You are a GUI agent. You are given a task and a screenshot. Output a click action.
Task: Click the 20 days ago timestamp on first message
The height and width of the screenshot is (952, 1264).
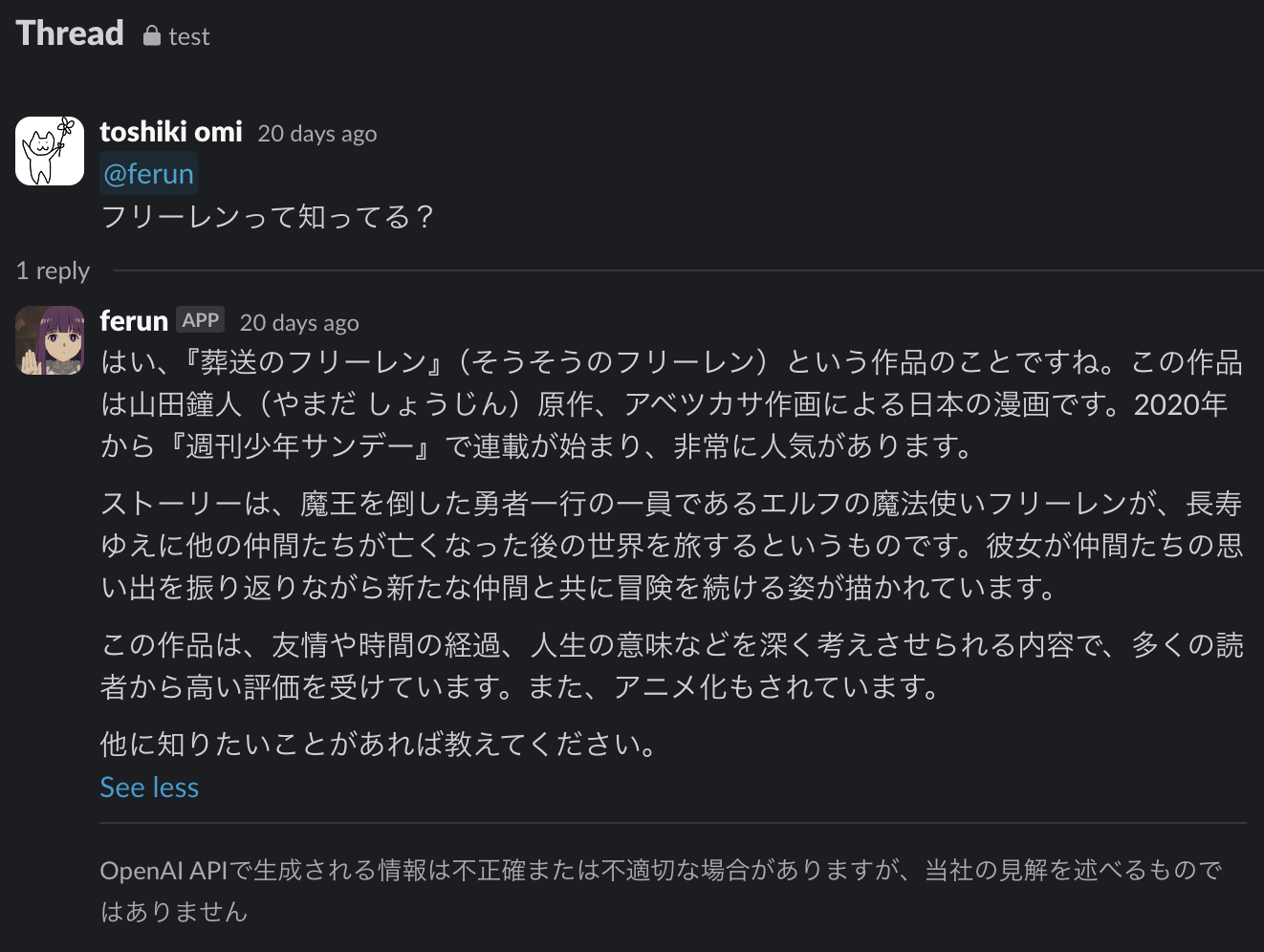point(316,134)
